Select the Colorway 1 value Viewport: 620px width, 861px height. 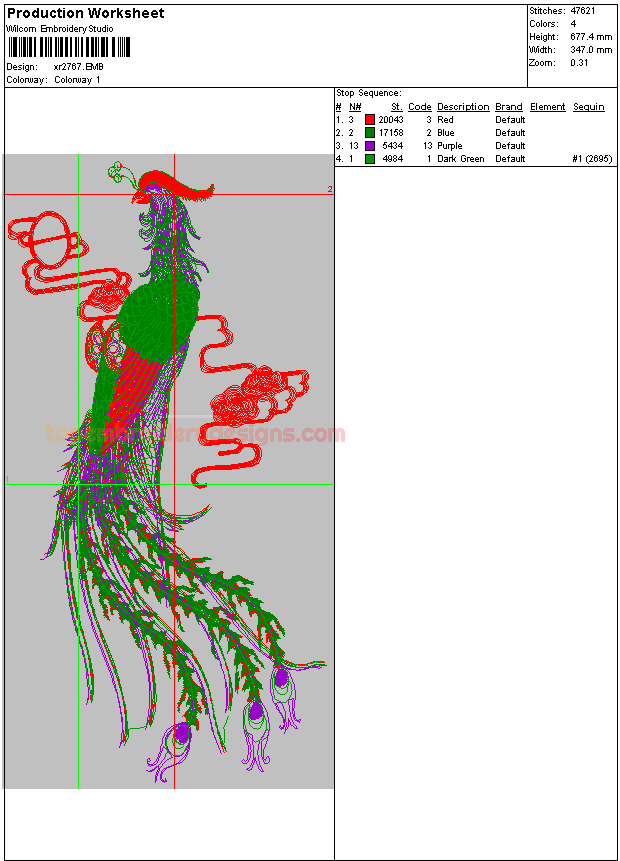click(x=77, y=80)
